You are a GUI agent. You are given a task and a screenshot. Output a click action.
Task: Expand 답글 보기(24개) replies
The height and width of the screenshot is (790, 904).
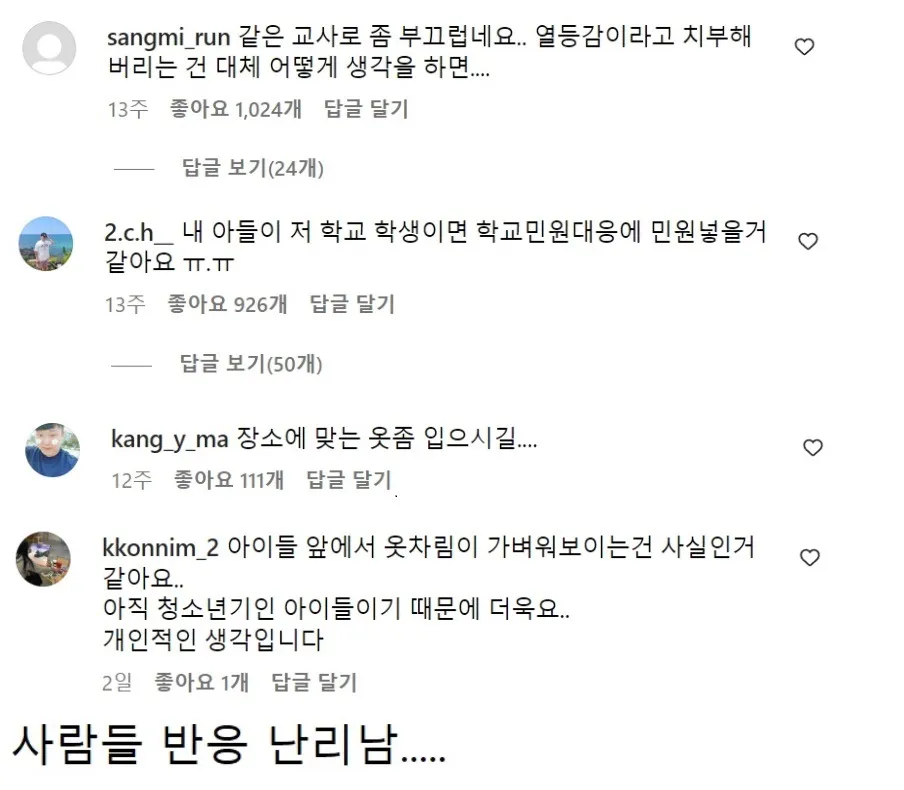coord(253,168)
